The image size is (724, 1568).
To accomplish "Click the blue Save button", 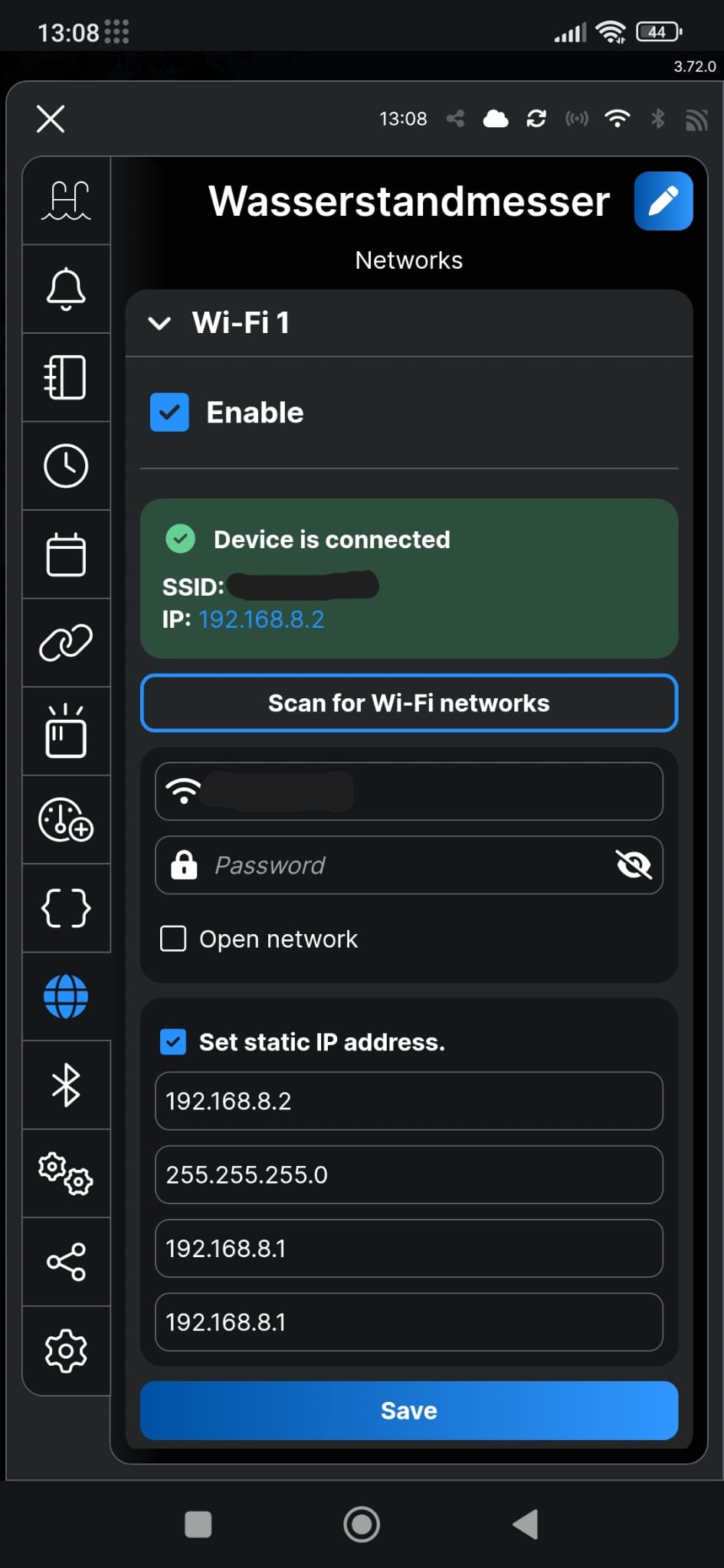I will [x=409, y=1410].
